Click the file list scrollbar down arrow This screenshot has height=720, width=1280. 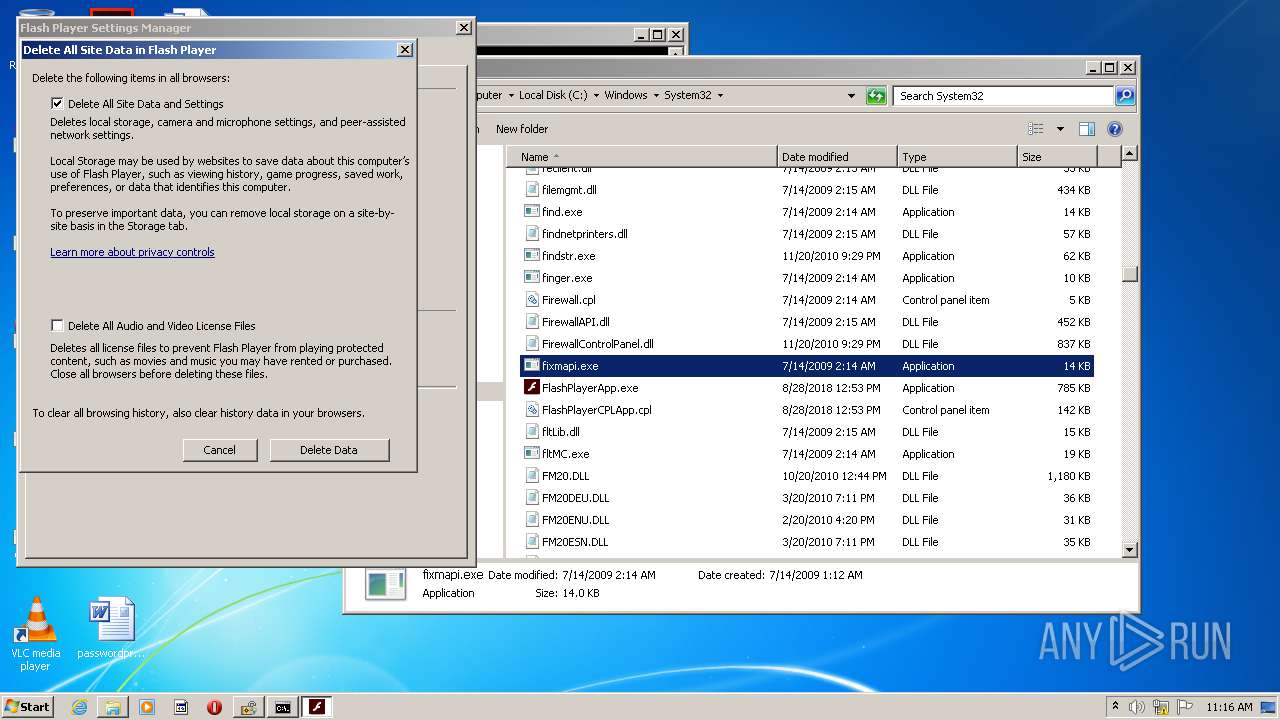[x=1130, y=549]
